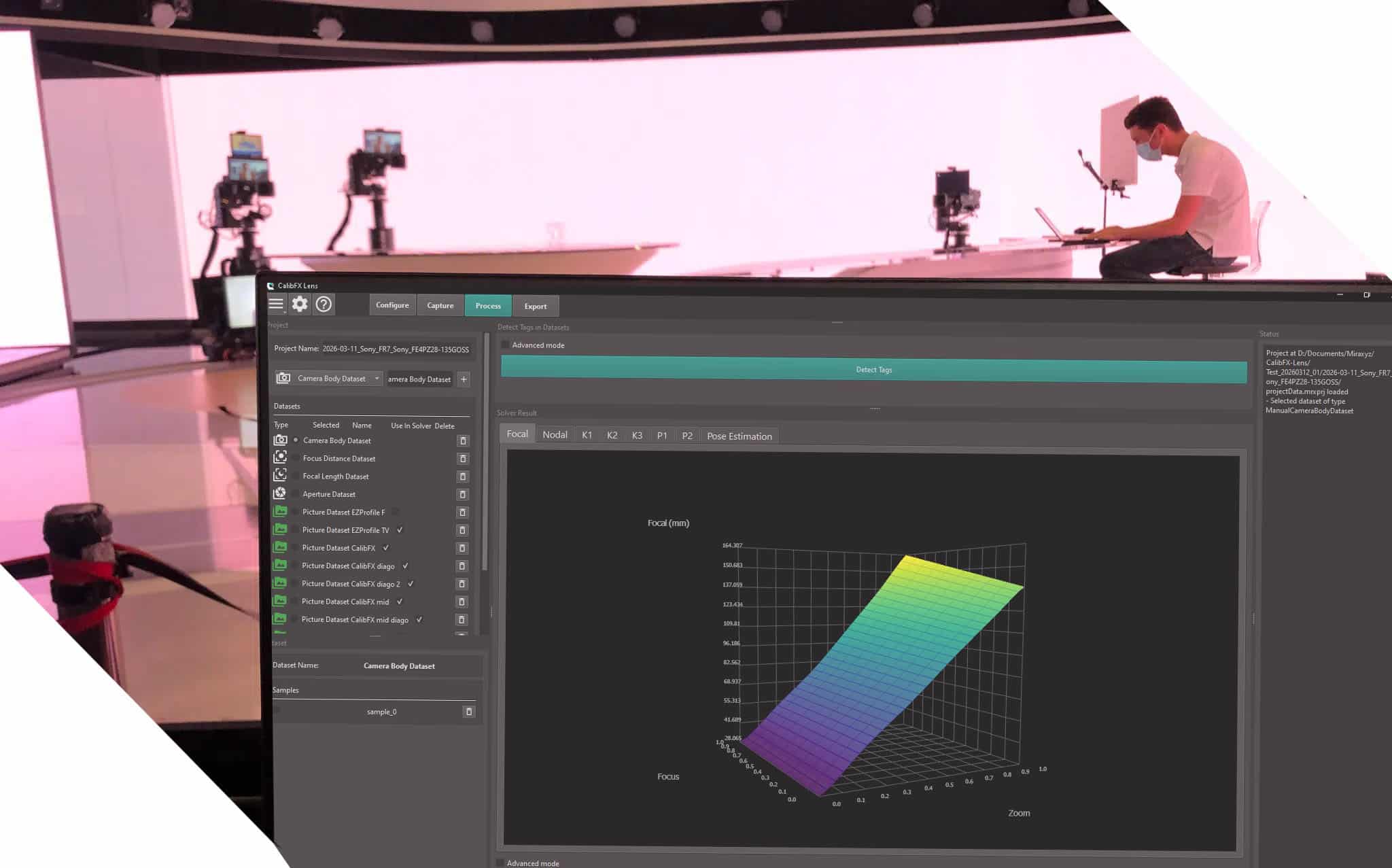Toggle Use In Solver for CalibFX diago 2
This screenshot has height=868, width=1392.
click(x=411, y=584)
